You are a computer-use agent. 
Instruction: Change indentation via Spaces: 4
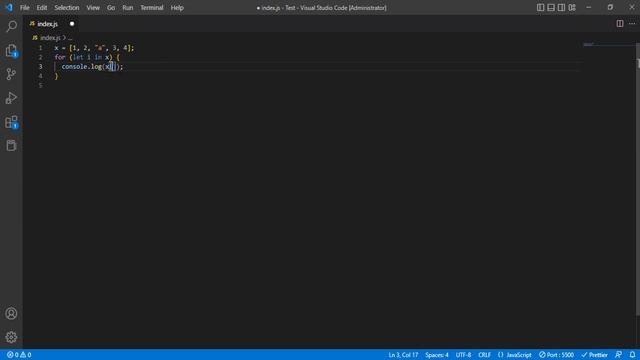coord(436,355)
